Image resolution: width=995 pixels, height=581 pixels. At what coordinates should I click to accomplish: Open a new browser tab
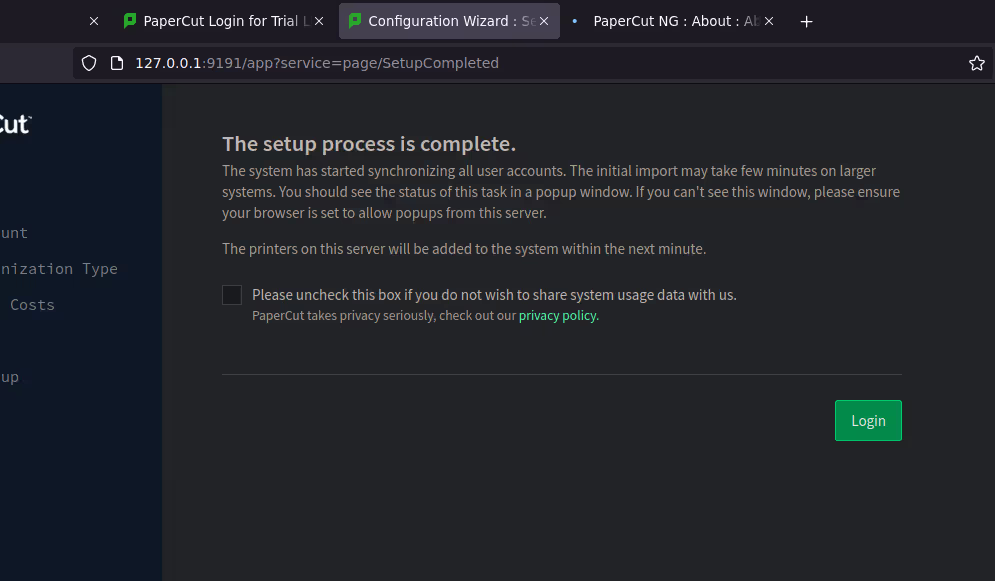pyautogui.click(x=806, y=22)
